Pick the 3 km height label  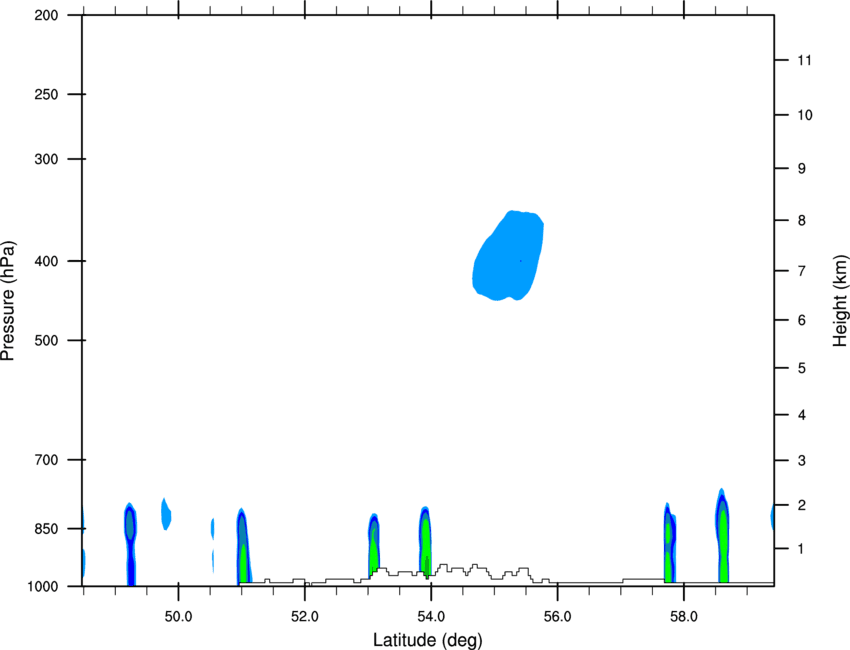click(x=802, y=461)
